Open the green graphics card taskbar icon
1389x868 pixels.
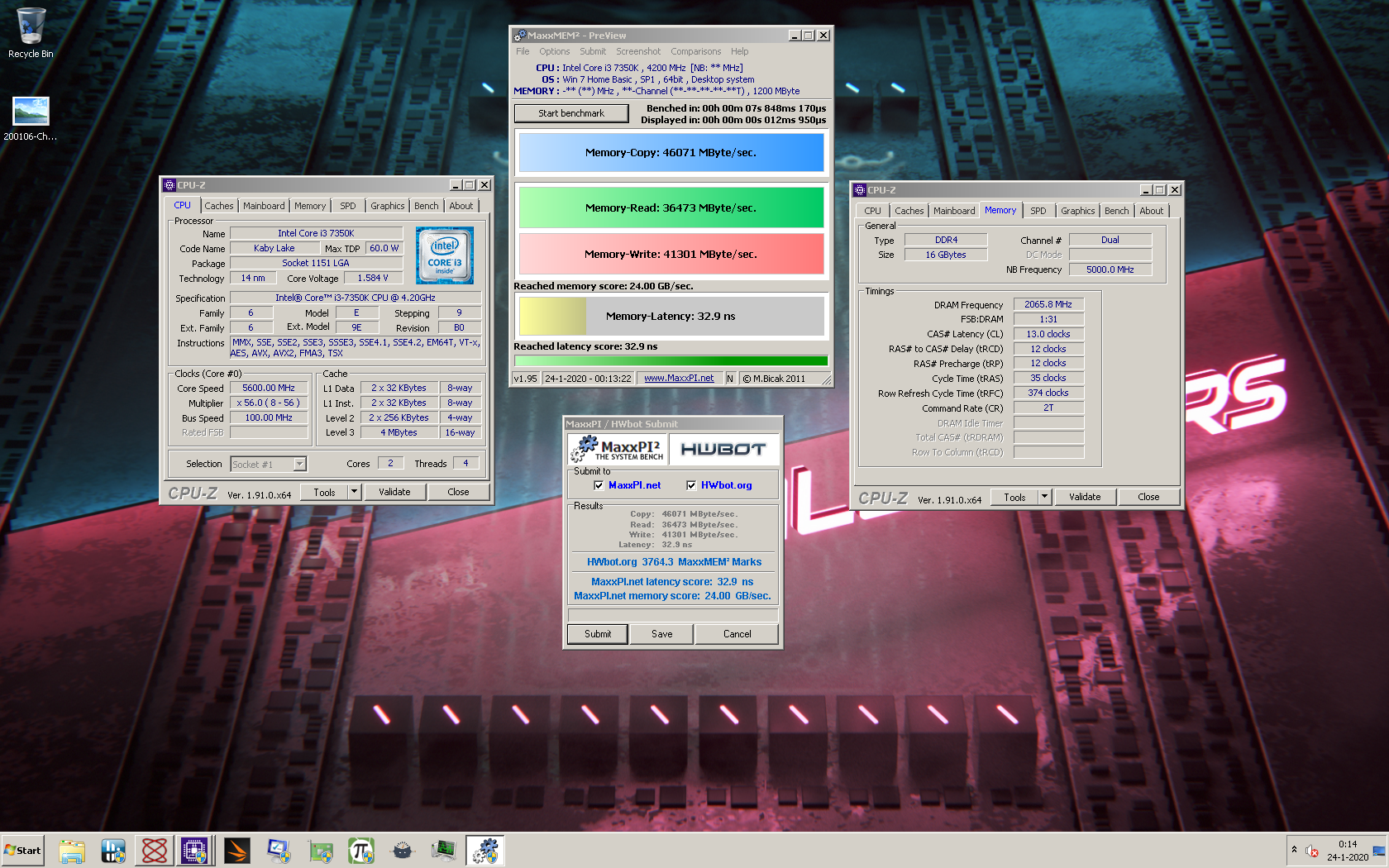[320, 851]
